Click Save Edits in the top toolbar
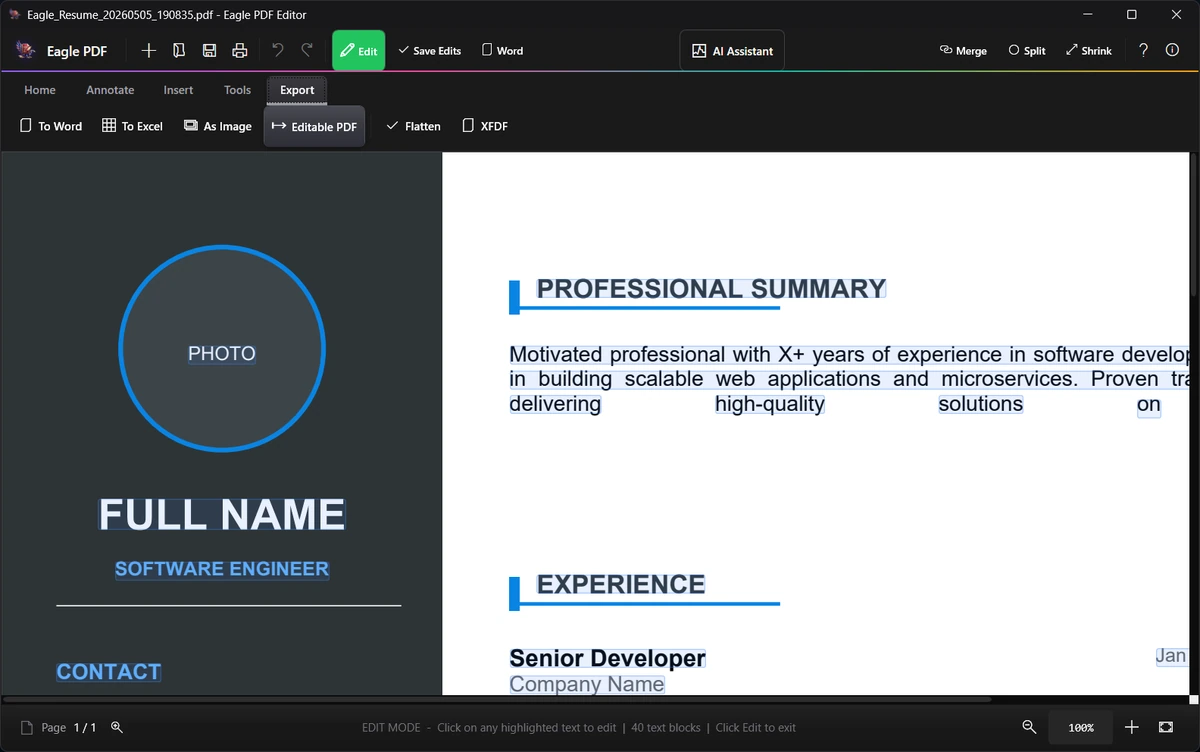This screenshot has width=1200, height=752. coord(430,50)
